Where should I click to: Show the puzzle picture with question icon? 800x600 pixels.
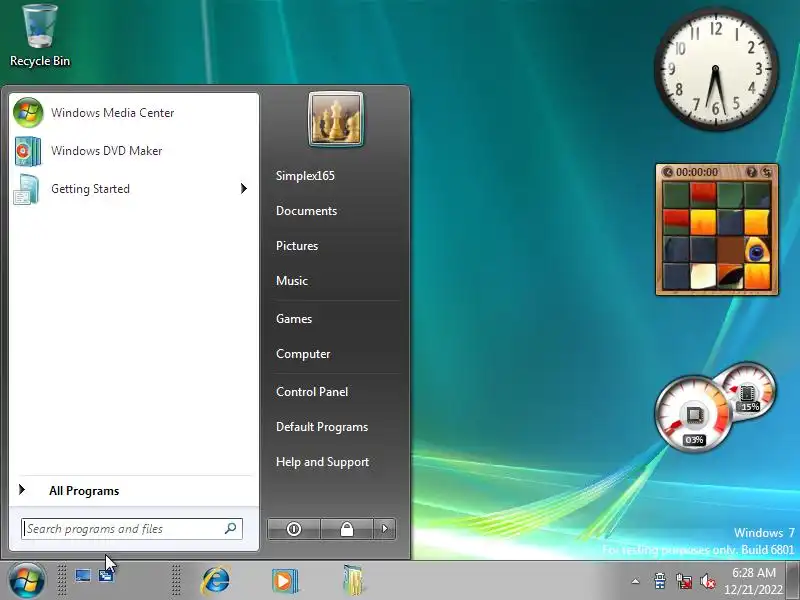(751, 172)
